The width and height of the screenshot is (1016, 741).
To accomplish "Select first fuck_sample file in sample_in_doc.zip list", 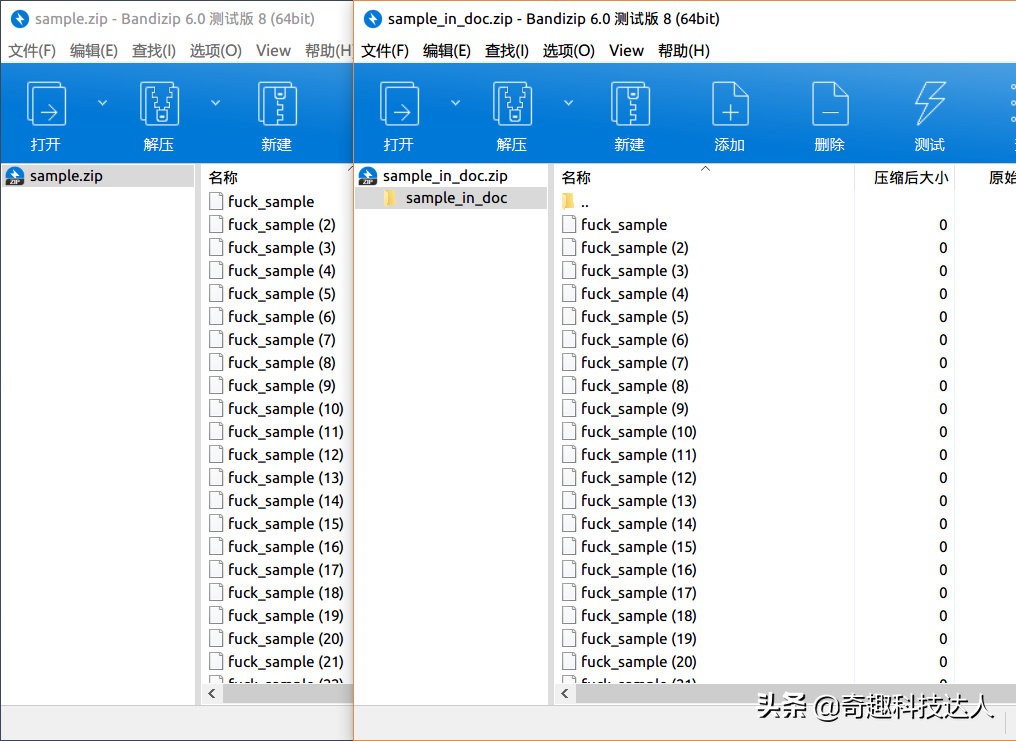I will 624,225.
